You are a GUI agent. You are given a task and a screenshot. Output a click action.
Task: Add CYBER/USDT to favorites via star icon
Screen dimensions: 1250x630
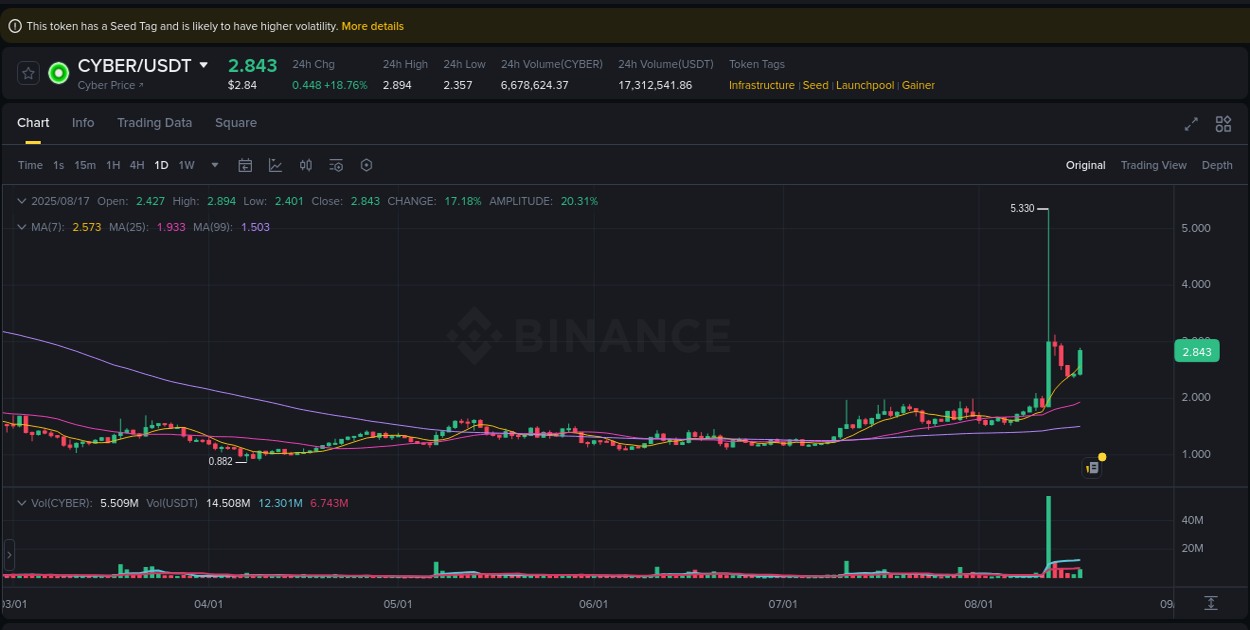click(x=27, y=72)
